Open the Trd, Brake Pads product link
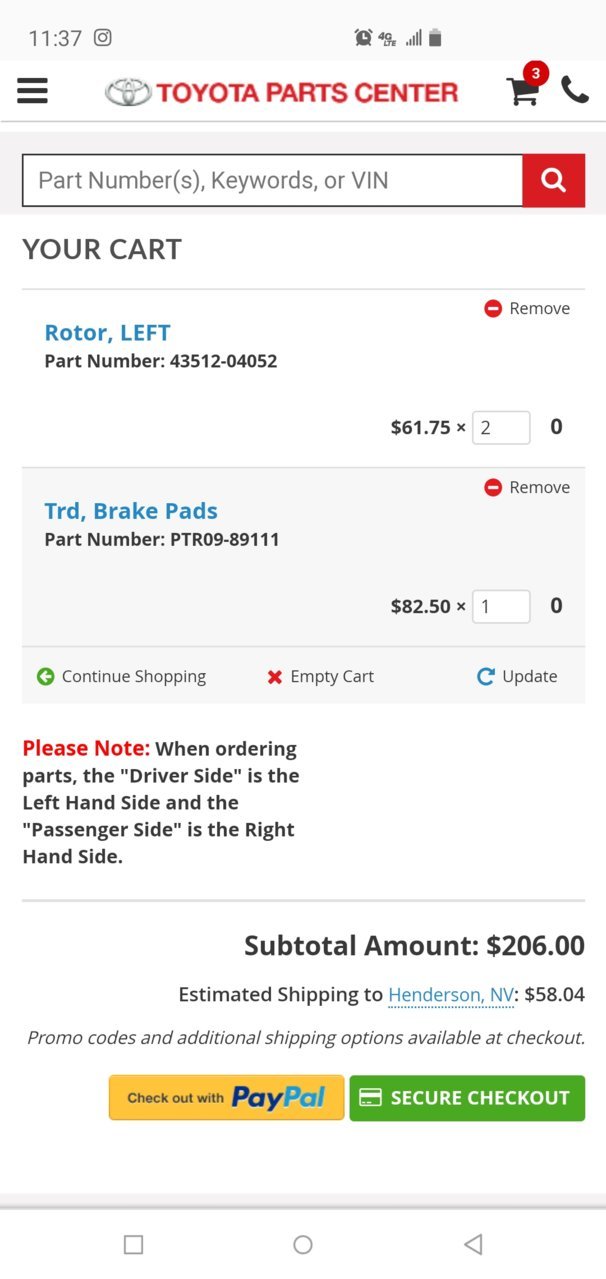The image size is (606, 1279). pyautogui.click(x=131, y=511)
